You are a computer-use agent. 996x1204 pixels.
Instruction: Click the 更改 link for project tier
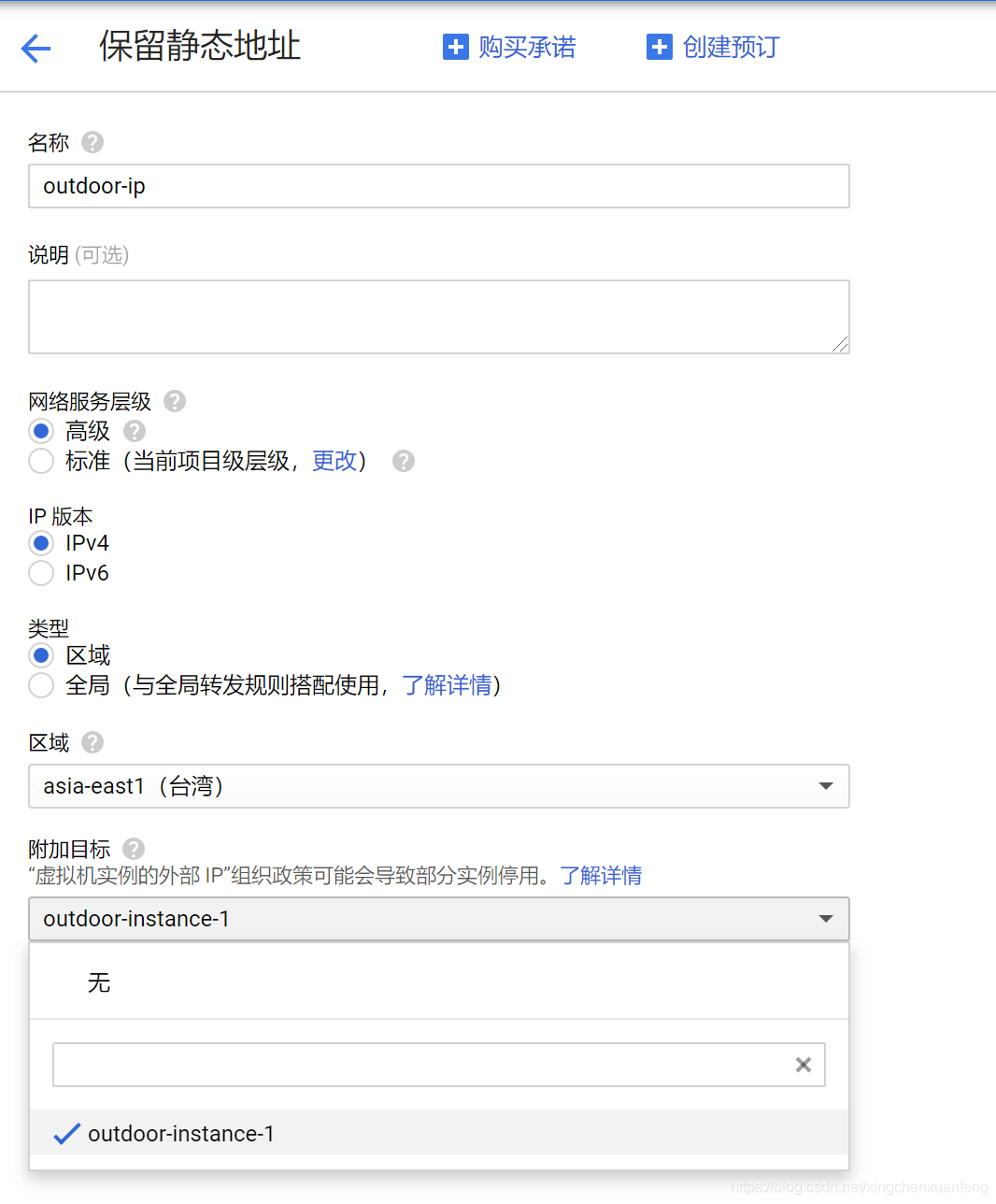pyautogui.click(x=334, y=461)
